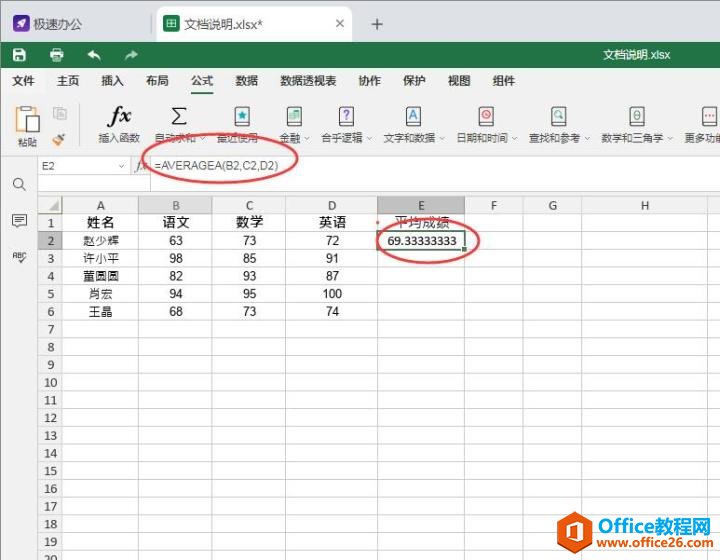Click the Save icon in the green toolbar

click(x=19, y=55)
